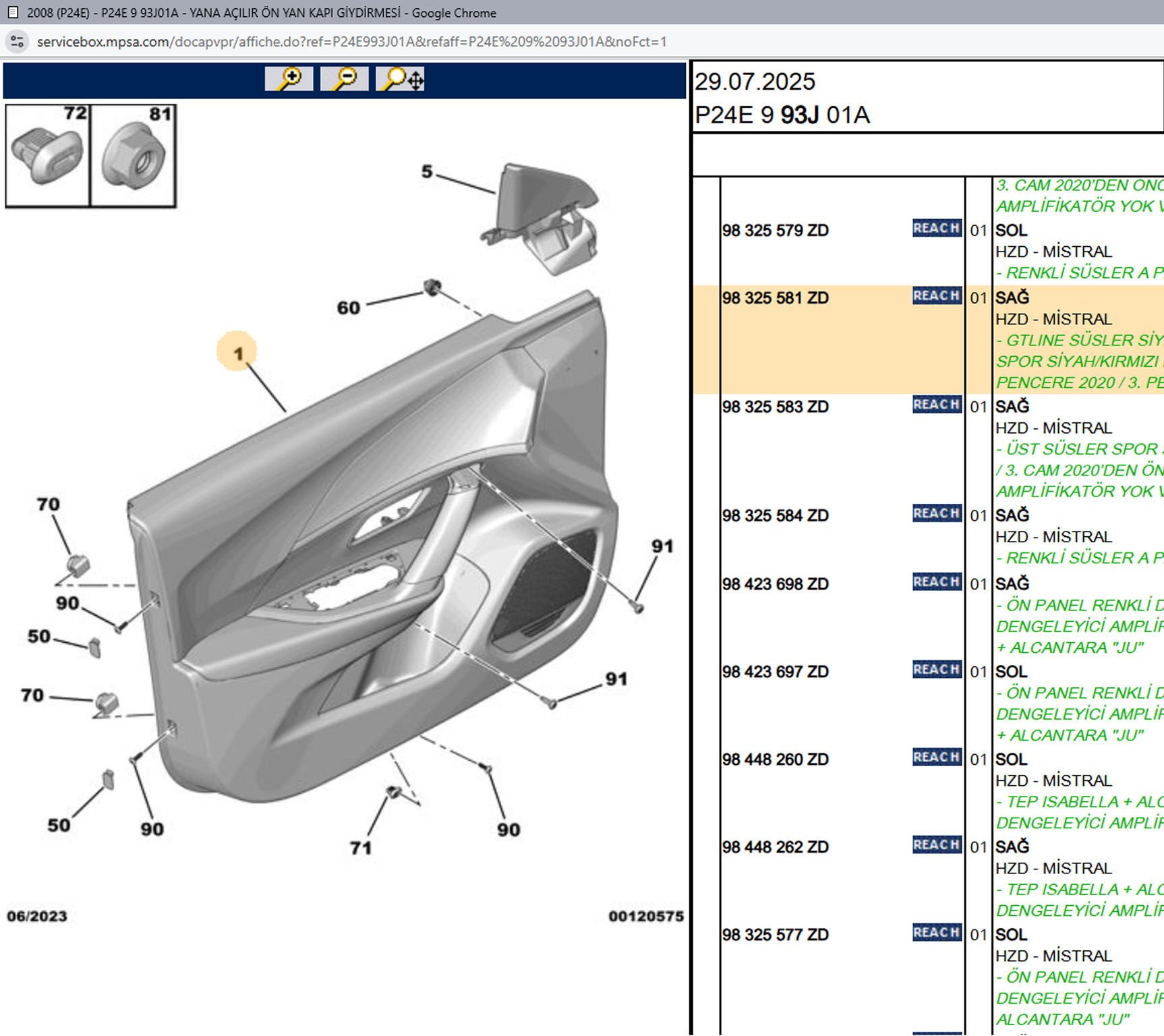The width and height of the screenshot is (1164, 1036).
Task: Select the part 81 nut thumbnail
Action: 134,156
